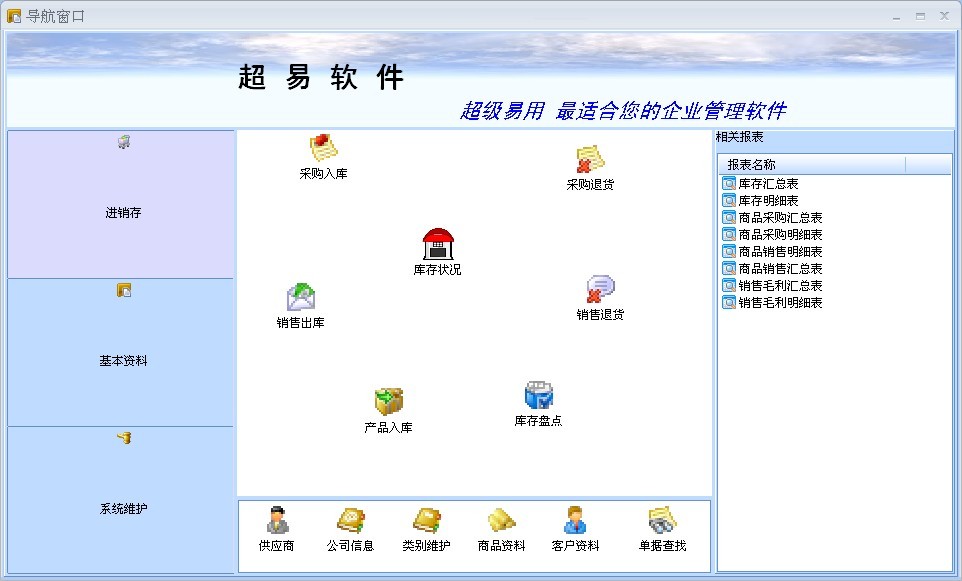Click the 商品资料 goods data icon
The width and height of the screenshot is (962, 581).
[x=501, y=520]
